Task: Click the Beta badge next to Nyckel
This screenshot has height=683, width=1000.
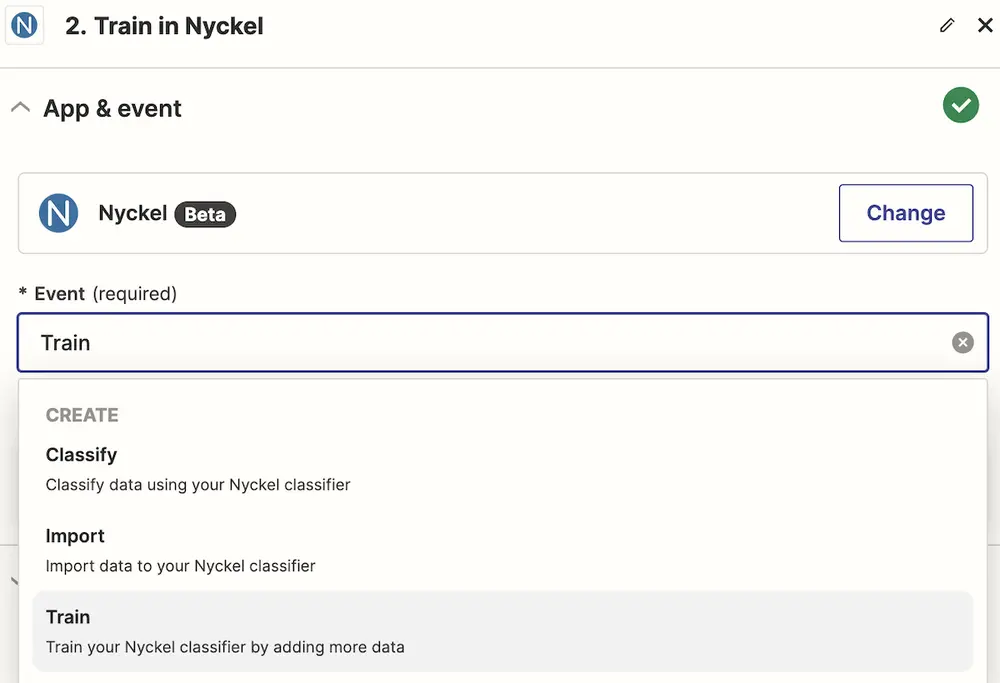Action: point(205,214)
